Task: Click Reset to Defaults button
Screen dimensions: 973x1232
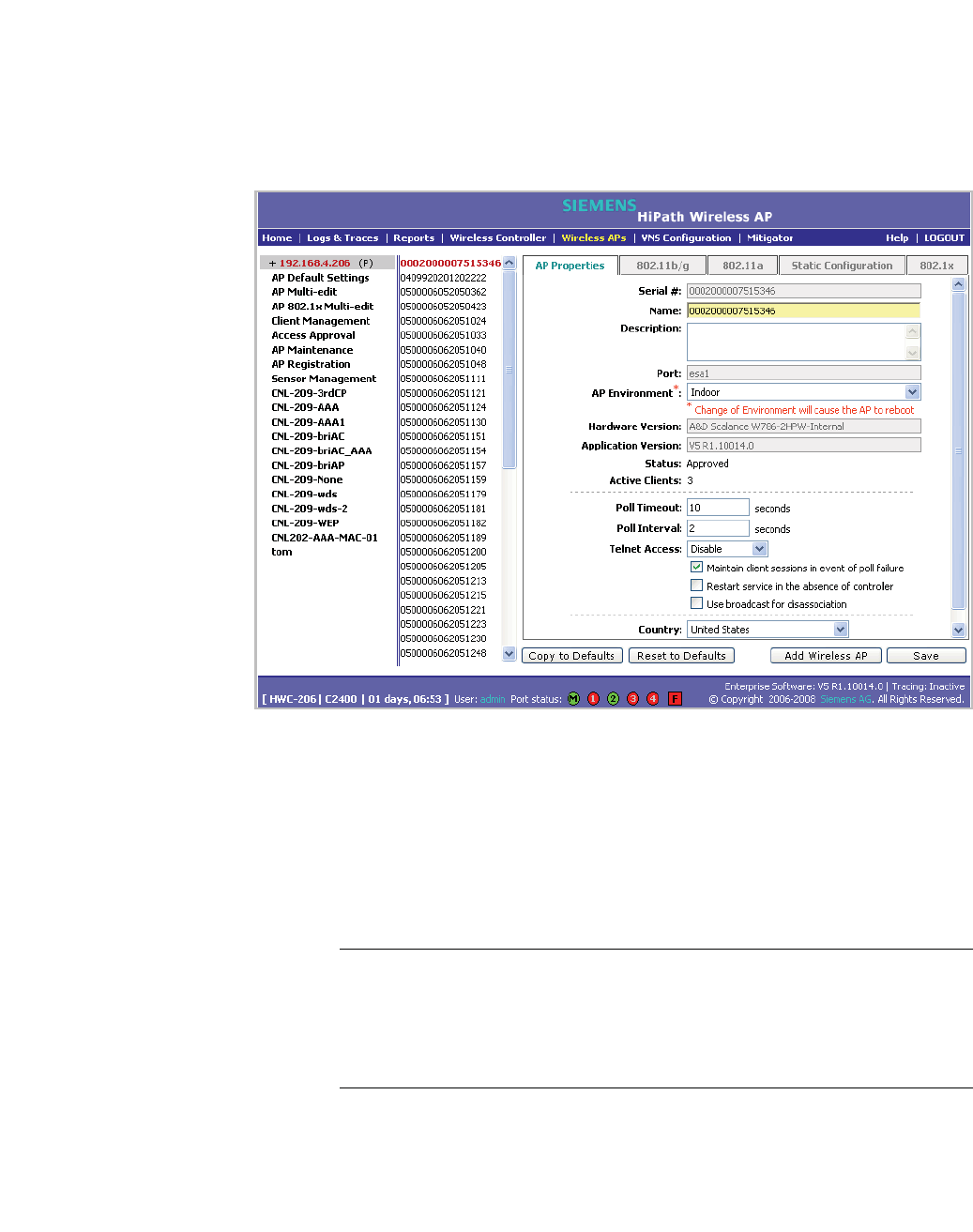Action: click(681, 656)
